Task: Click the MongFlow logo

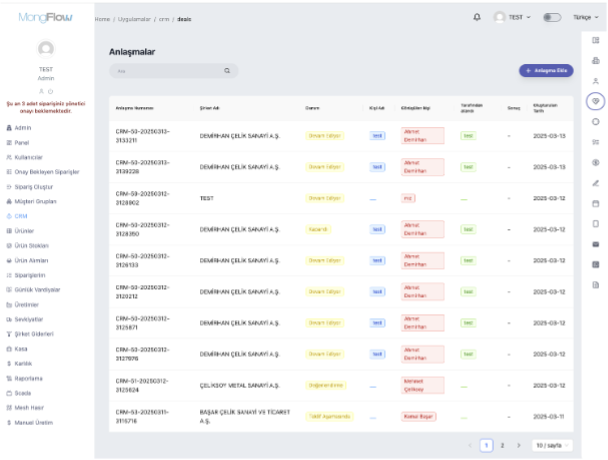Action: (45, 17)
